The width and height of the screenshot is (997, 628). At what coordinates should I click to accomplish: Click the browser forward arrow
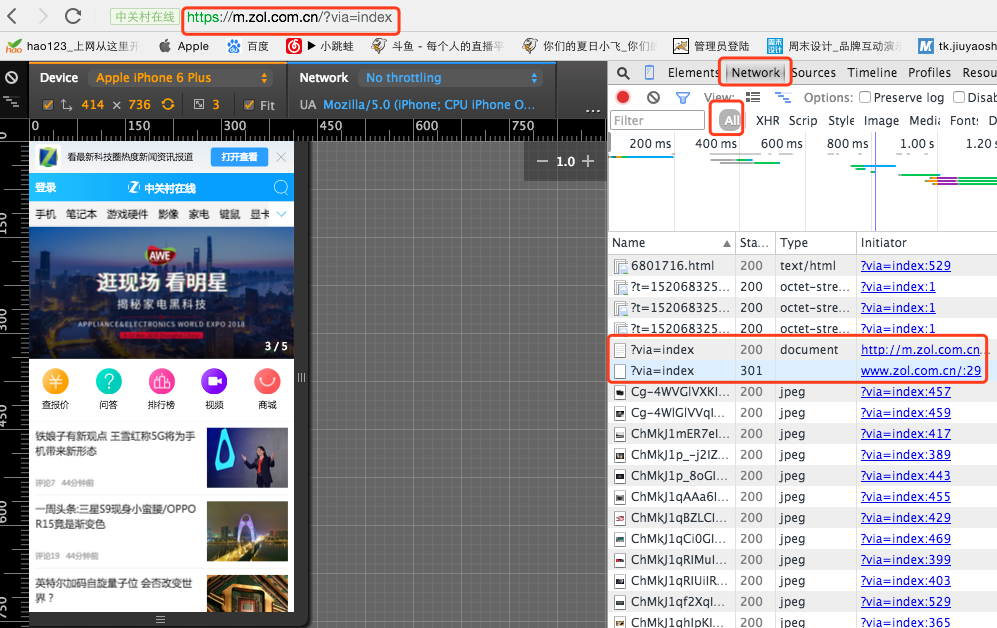[43, 16]
